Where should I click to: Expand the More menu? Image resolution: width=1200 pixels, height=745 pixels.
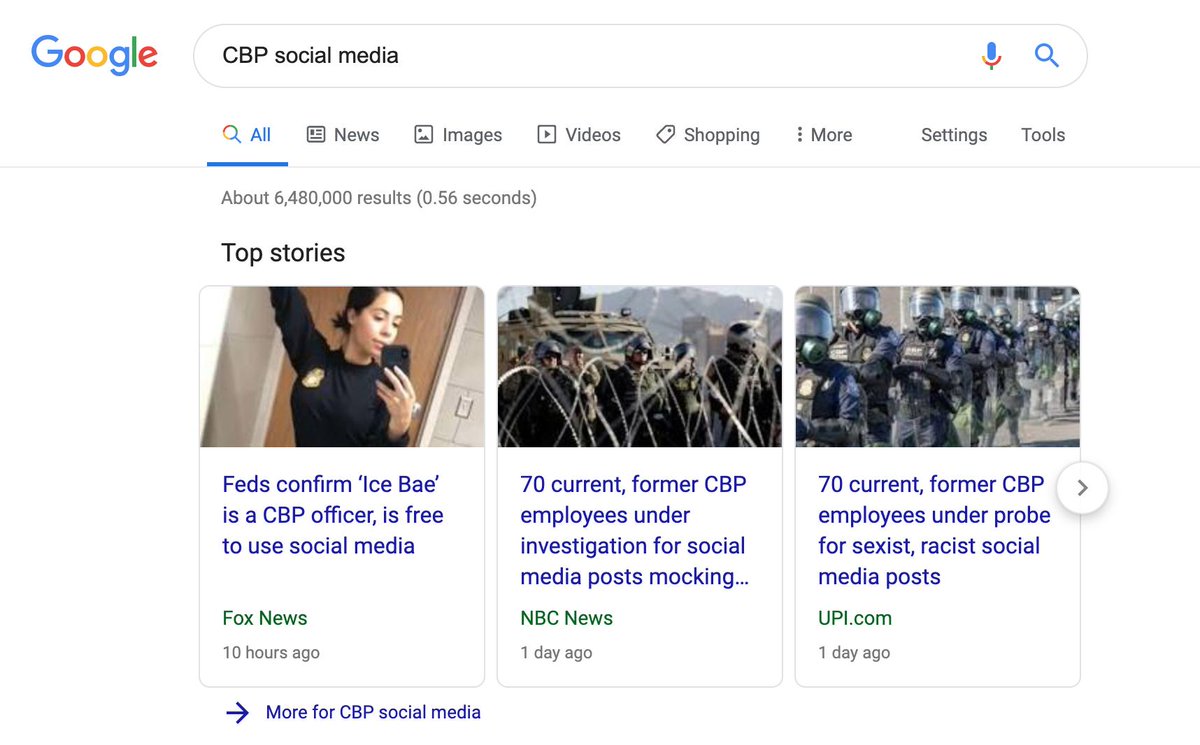pos(824,135)
